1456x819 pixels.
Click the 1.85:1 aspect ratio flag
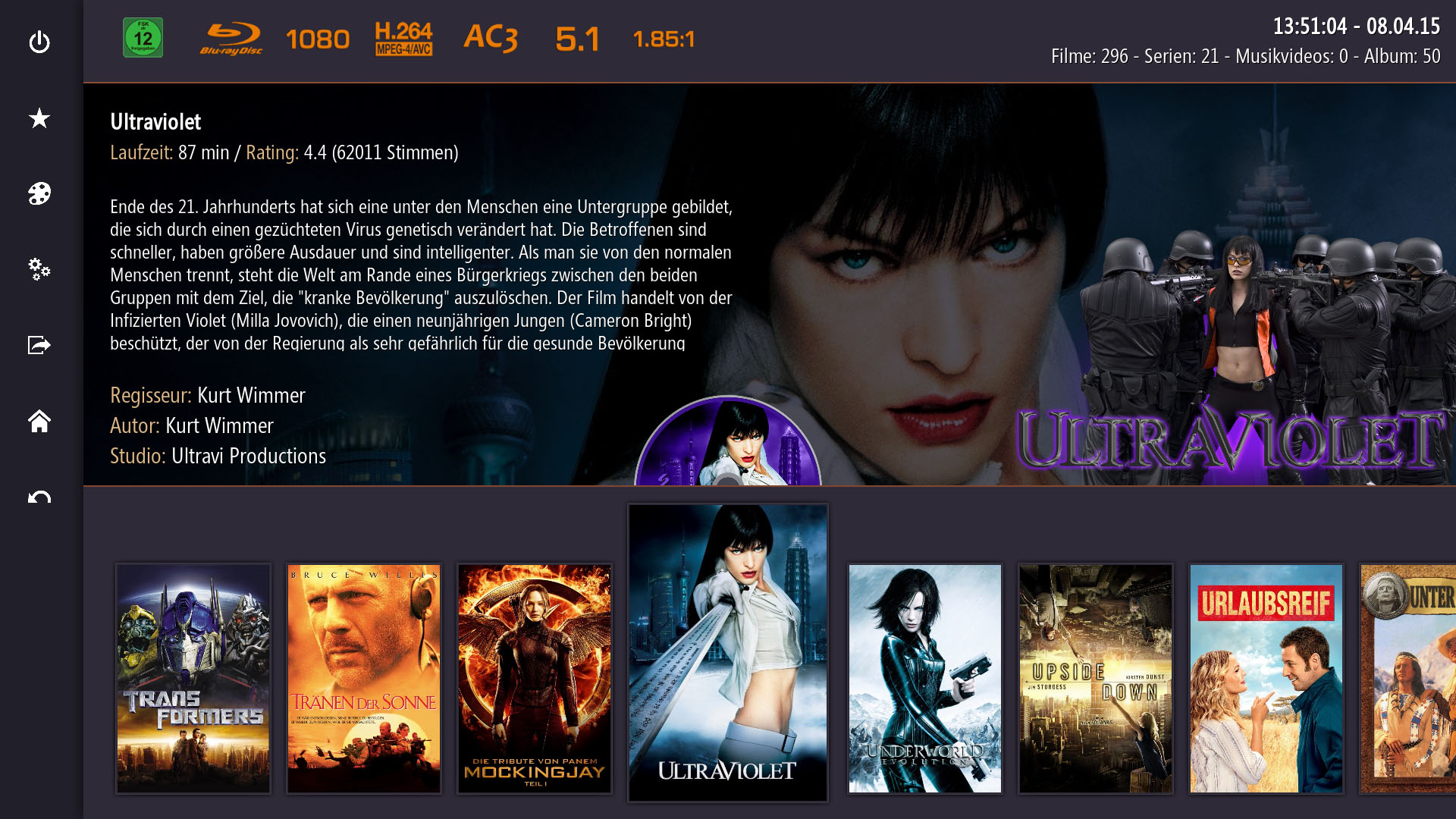coord(664,39)
